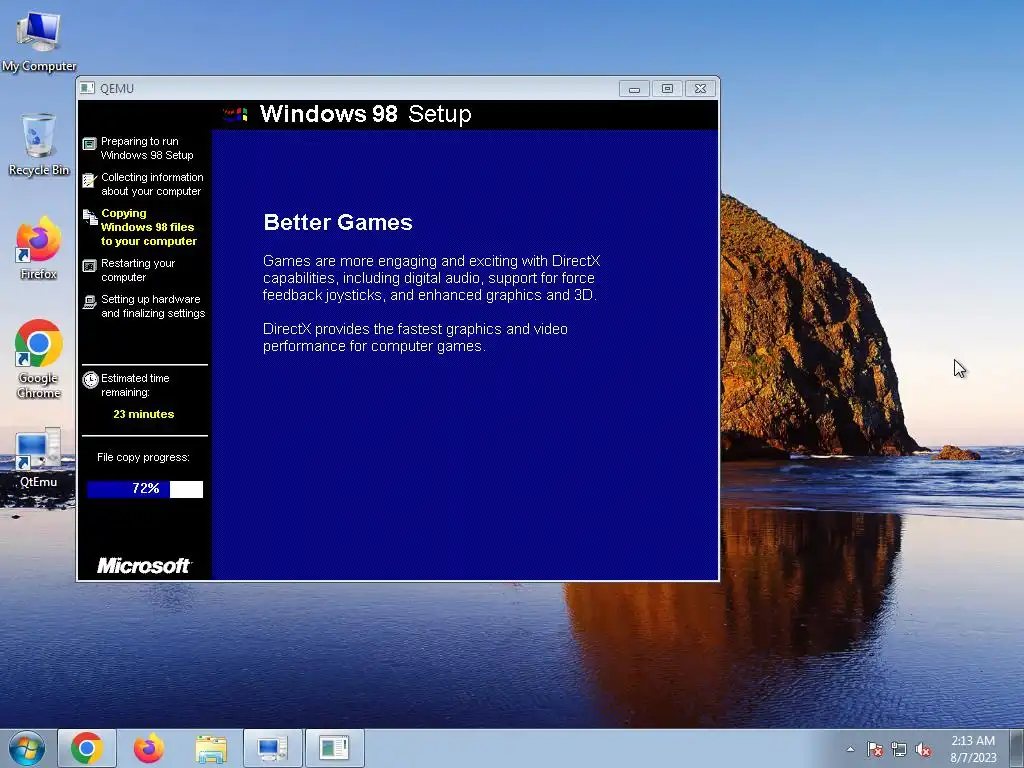This screenshot has width=1024, height=768.
Task: Open the Recycle Bin icon
Action: (x=39, y=144)
